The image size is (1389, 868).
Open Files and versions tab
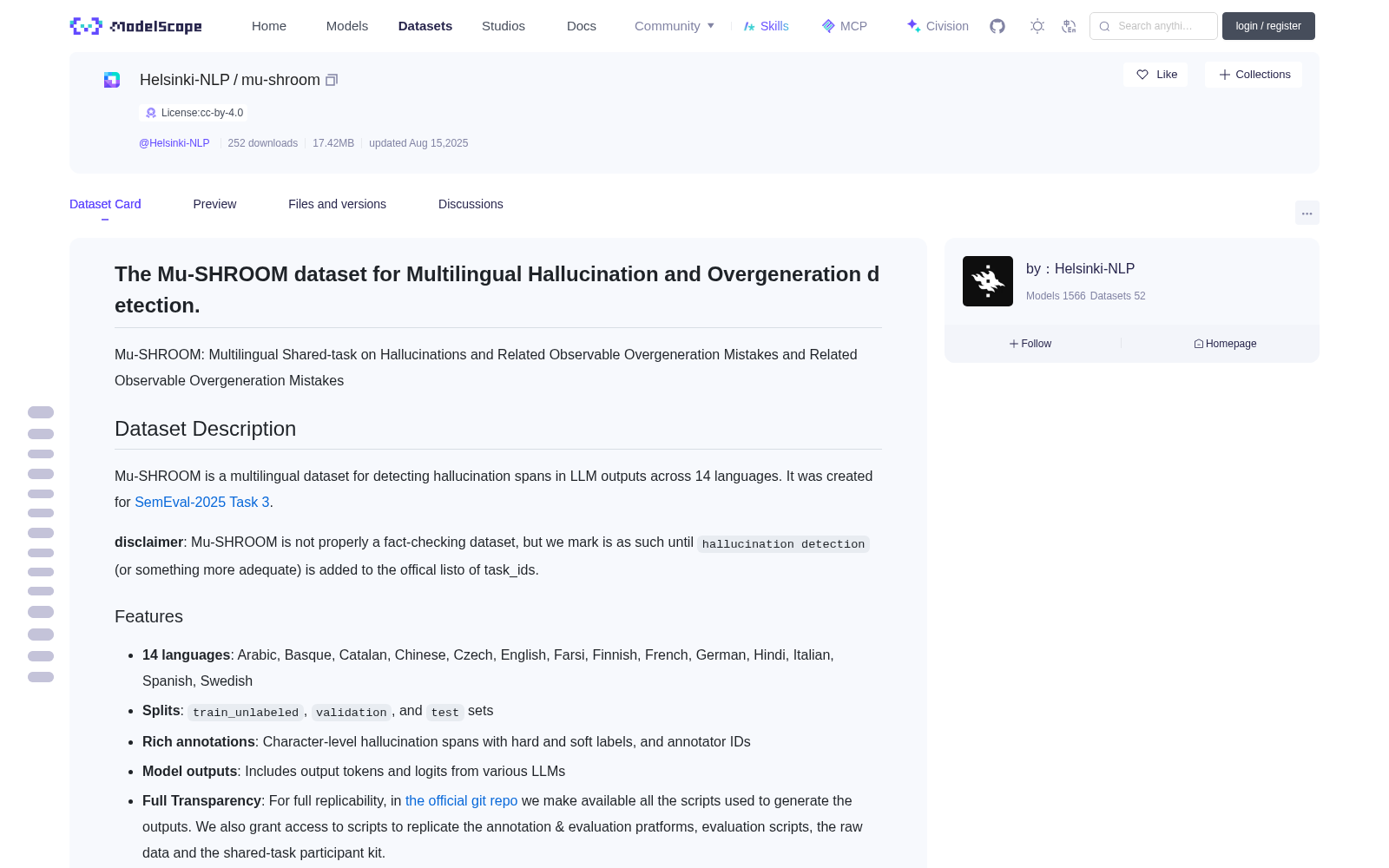(x=337, y=204)
